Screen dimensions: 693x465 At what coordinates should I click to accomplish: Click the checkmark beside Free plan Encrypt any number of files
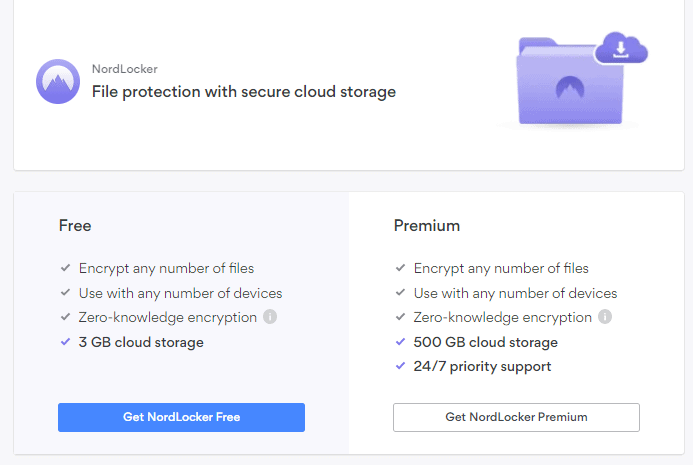pyautogui.click(x=66, y=268)
